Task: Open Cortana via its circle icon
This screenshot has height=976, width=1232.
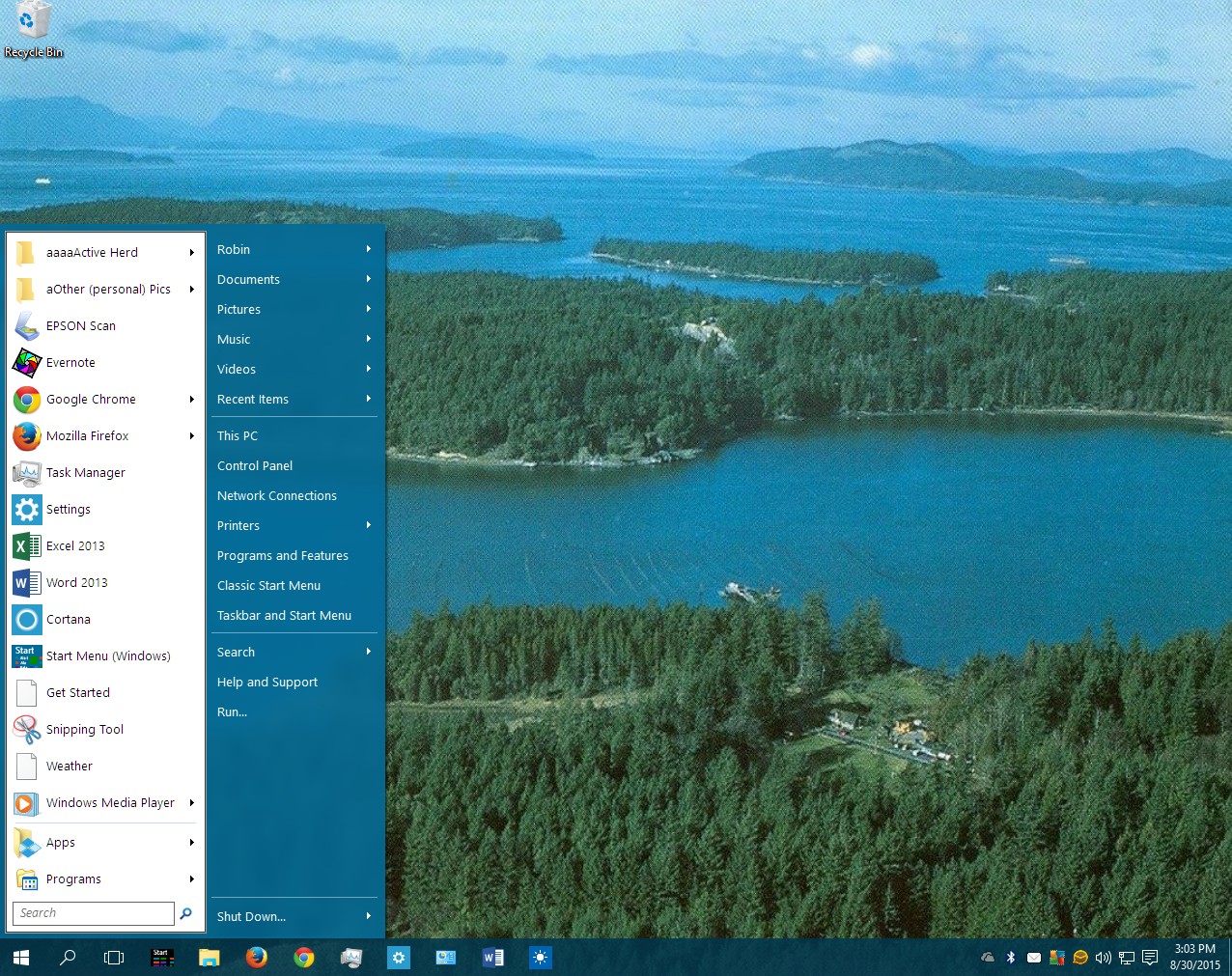Action: [x=26, y=620]
